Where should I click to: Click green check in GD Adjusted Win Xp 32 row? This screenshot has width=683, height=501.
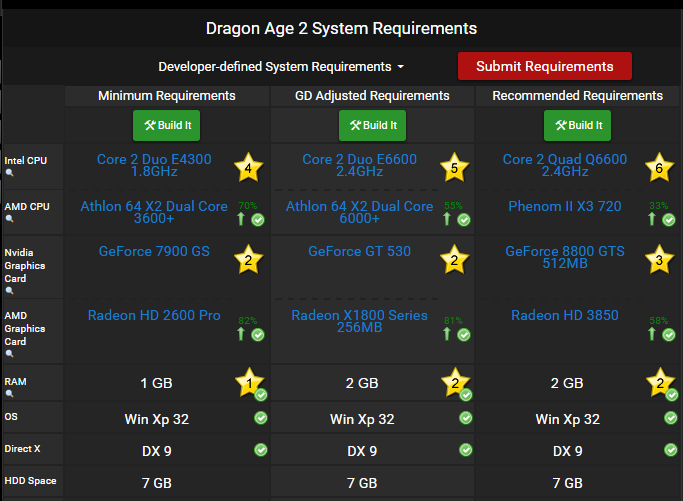[x=466, y=418]
